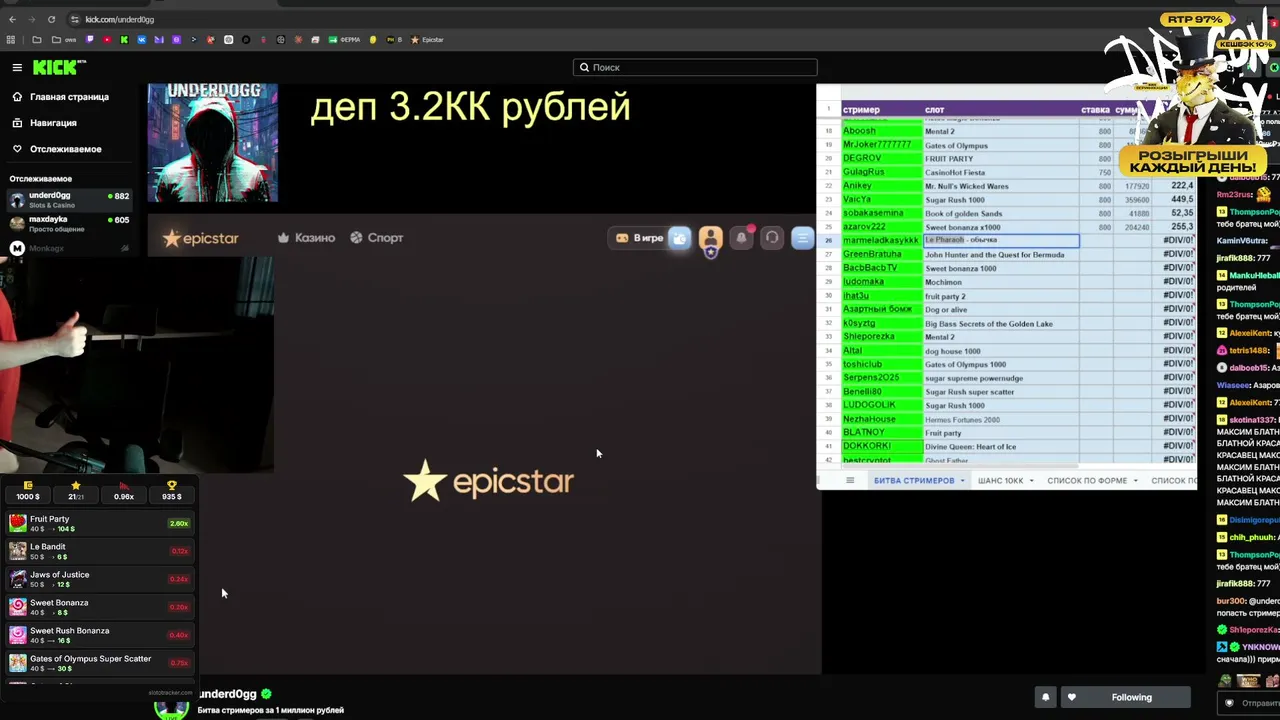
Task: Open the ШАНС 10КК tab dropdown arrow
Action: pos(1031,481)
